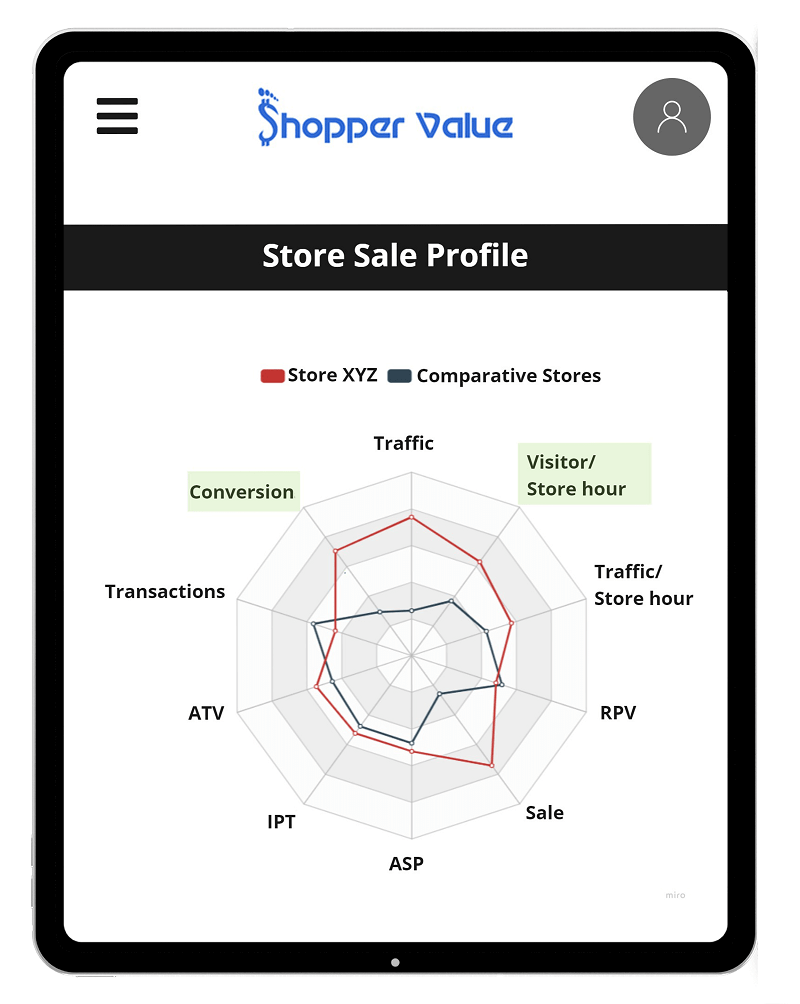Toggle the Comparative Stores legend swatch
The height and width of the screenshot is (1004, 800).
(399, 376)
